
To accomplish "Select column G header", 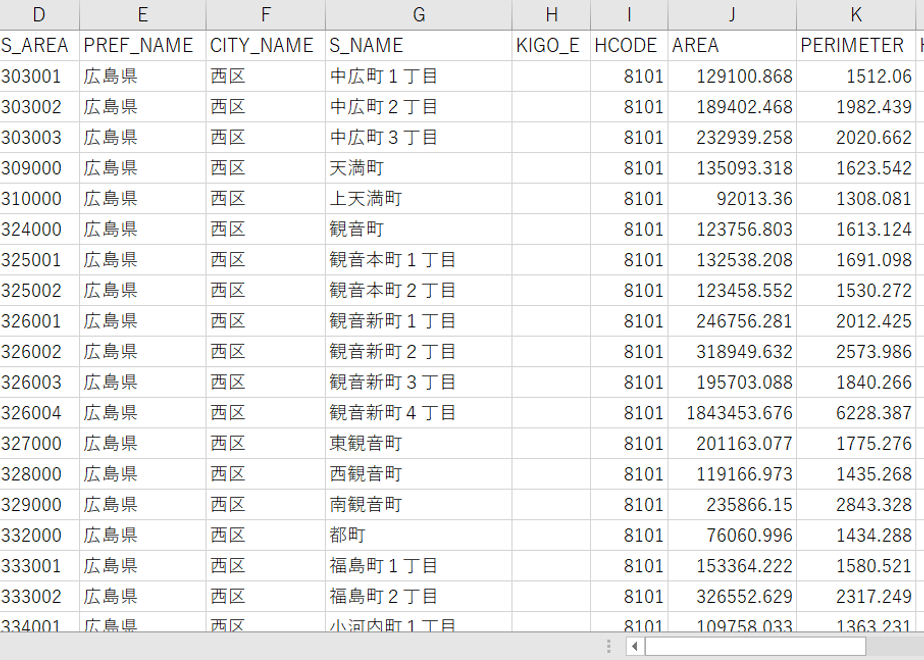I will click(418, 15).
